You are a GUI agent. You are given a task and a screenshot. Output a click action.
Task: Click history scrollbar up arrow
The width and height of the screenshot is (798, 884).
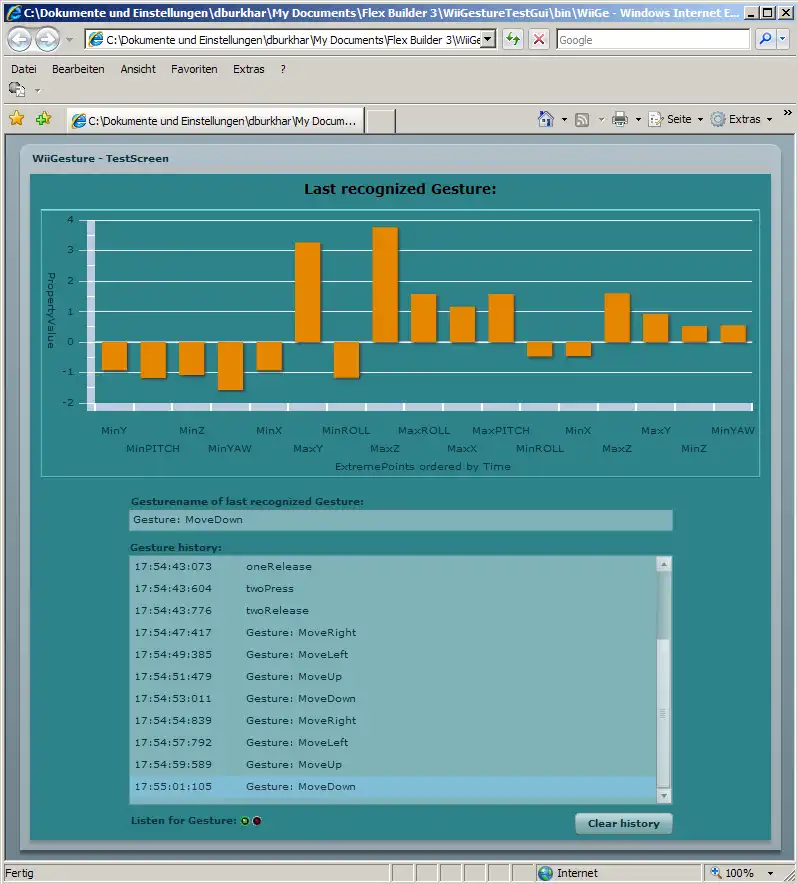pyautogui.click(x=664, y=564)
